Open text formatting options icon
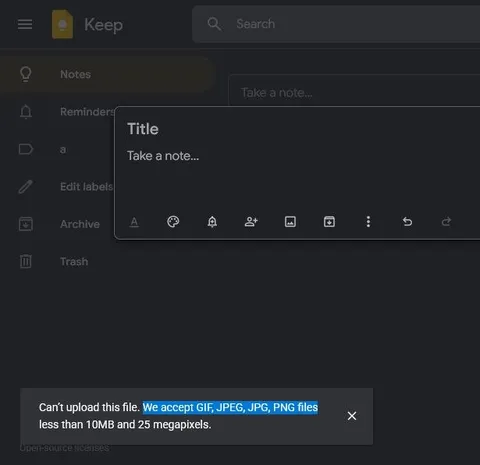This screenshot has width=480, height=465. point(134,222)
